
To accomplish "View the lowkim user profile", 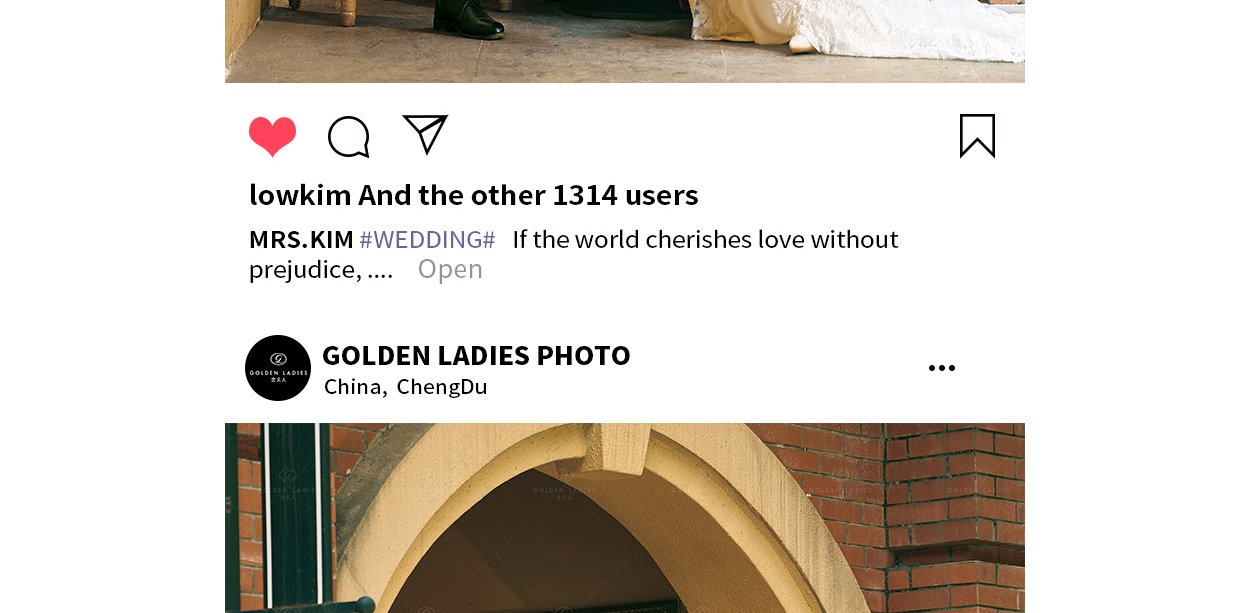I will pos(300,195).
